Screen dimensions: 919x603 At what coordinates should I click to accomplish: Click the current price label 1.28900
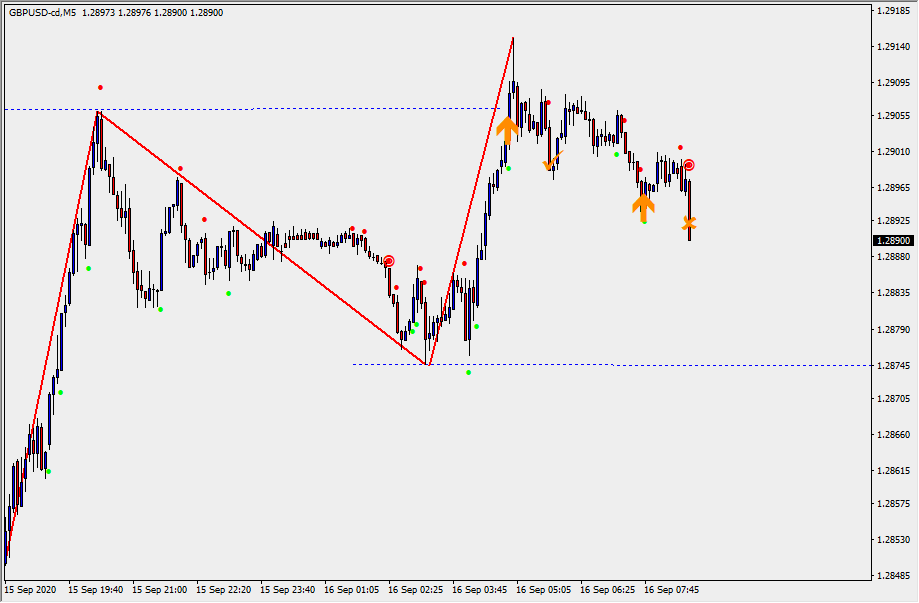pyautogui.click(x=892, y=241)
